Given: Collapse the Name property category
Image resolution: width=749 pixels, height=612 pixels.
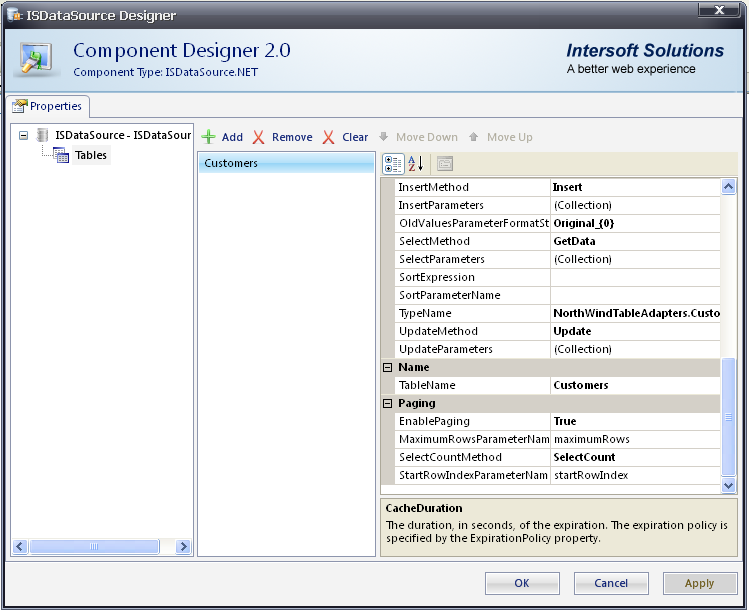Looking at the screenshot, I should point(388,367).
